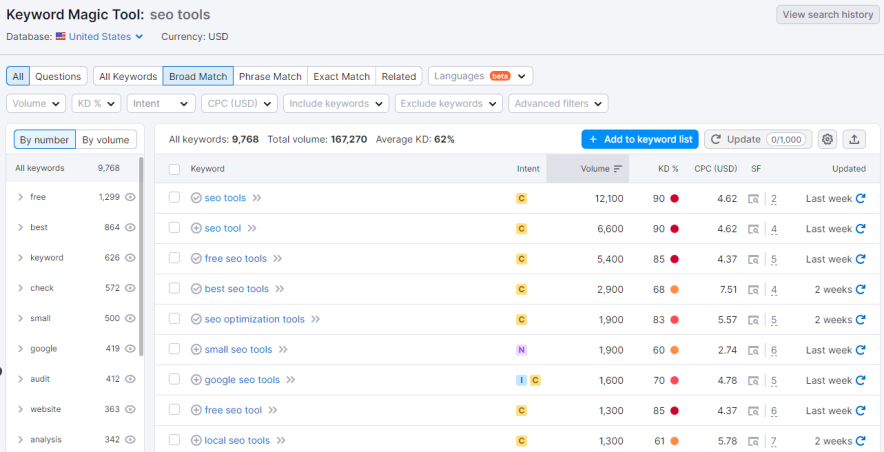Expand the 'keyword' group in sidebar
The image size is (884, 452).
click(x=20, y=258)
